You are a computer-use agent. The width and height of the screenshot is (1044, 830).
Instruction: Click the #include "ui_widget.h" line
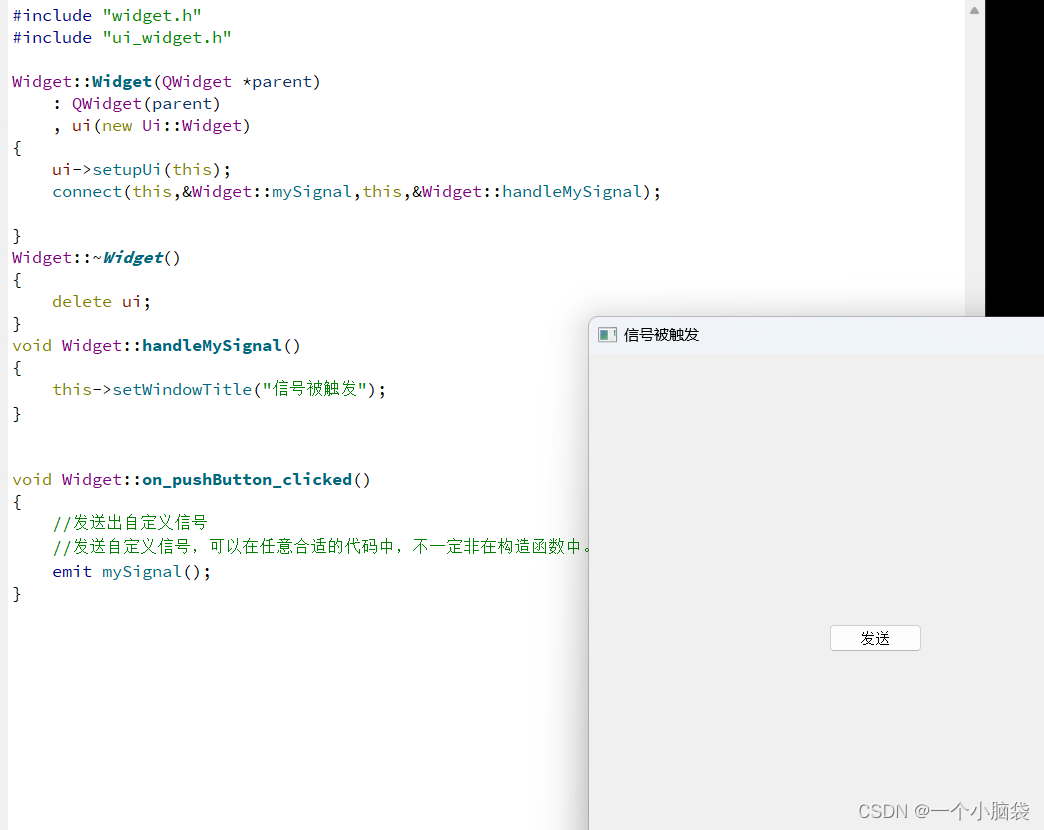(x=122, y=37)
